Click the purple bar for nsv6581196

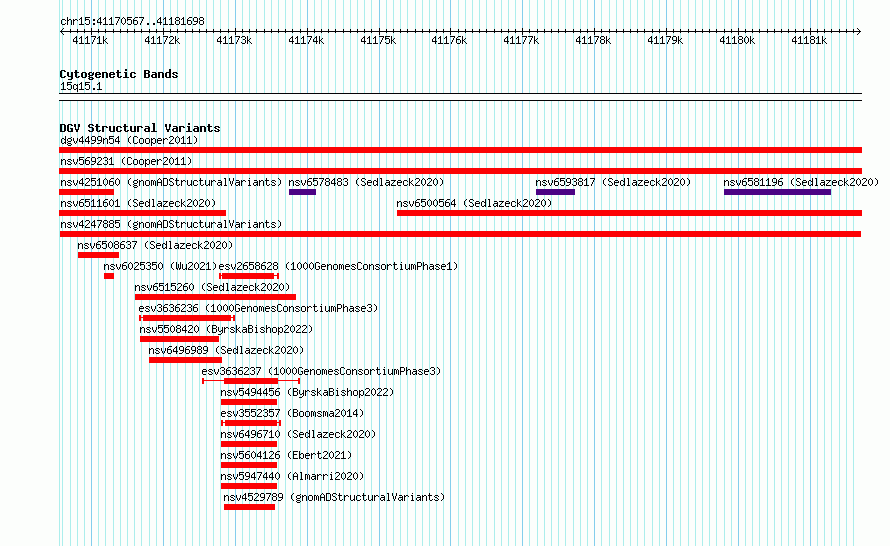coord(778,192)
